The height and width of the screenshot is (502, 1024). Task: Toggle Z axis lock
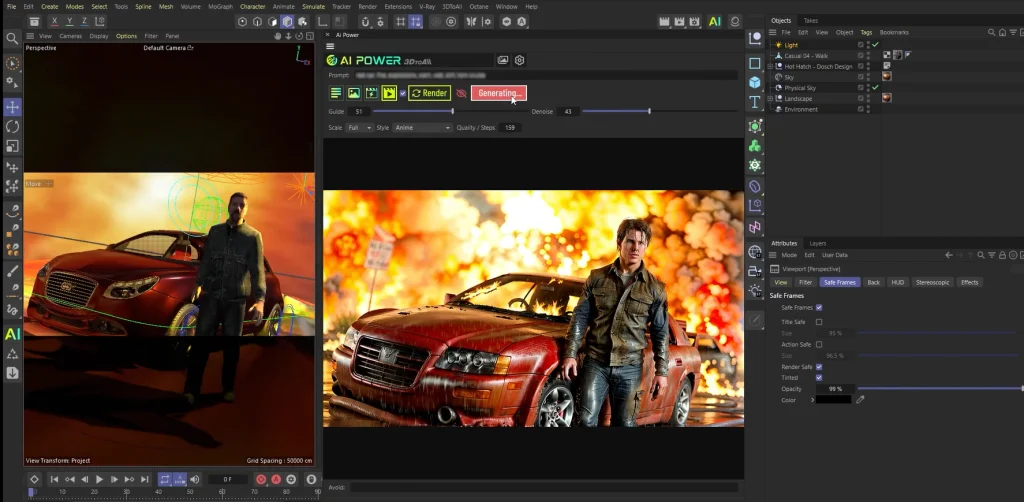[x=85, y=22]
